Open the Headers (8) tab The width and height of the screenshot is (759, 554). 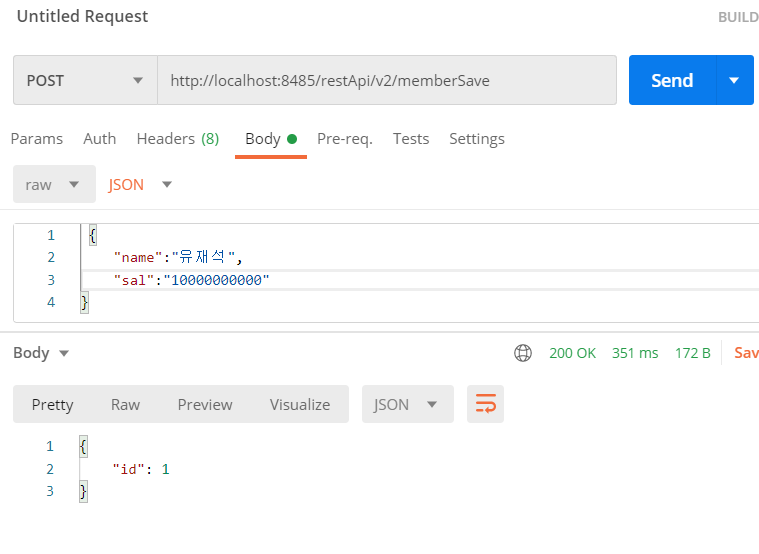[178, 139]
